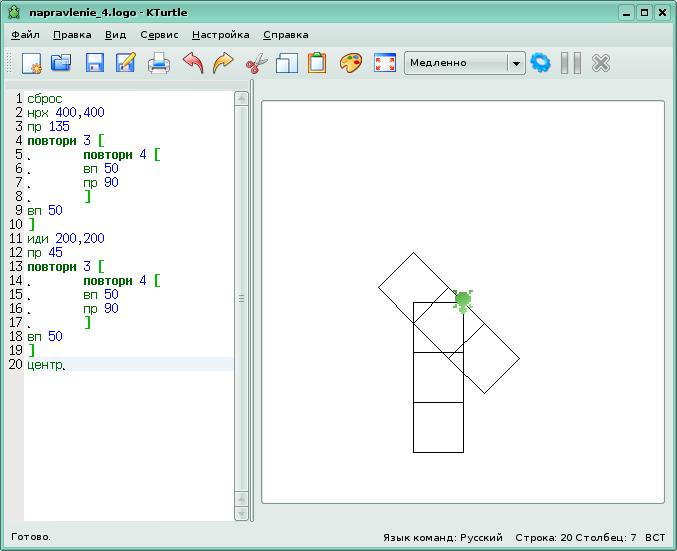This screenshot has height=551, width=677.
Task: Open the color picker palette icon
Action: click(351, 63)
